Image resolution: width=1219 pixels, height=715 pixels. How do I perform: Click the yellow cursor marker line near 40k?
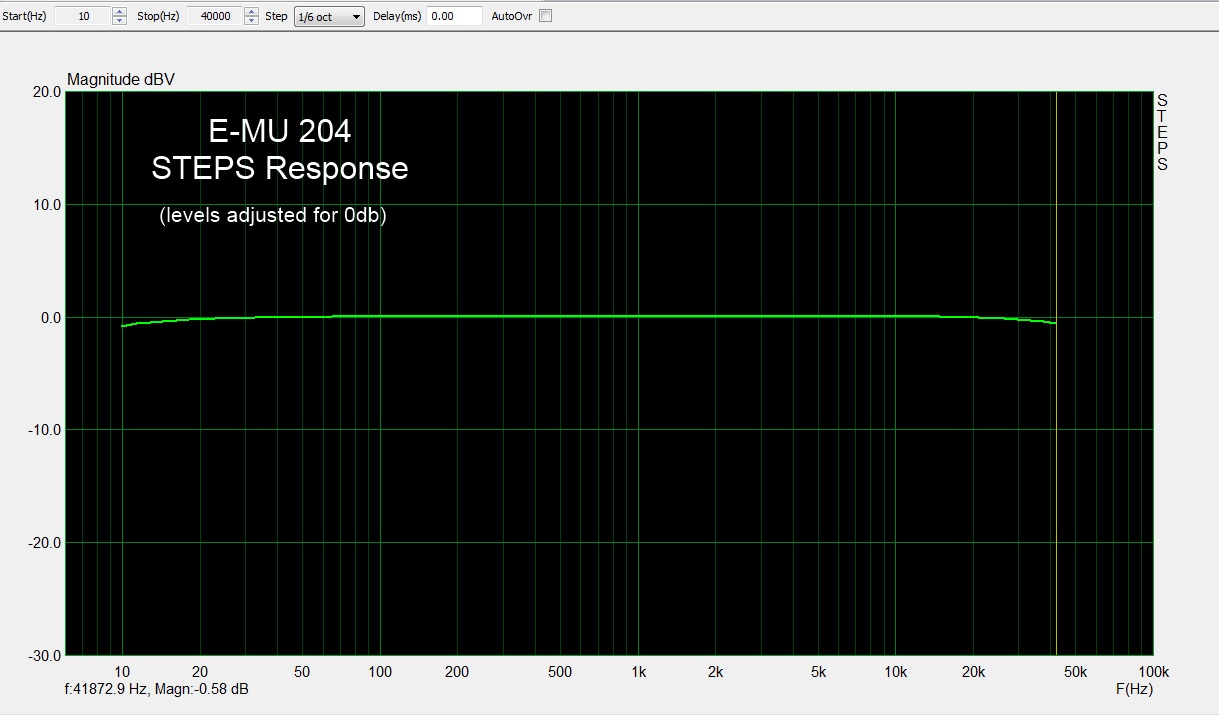coord(1056,372)
